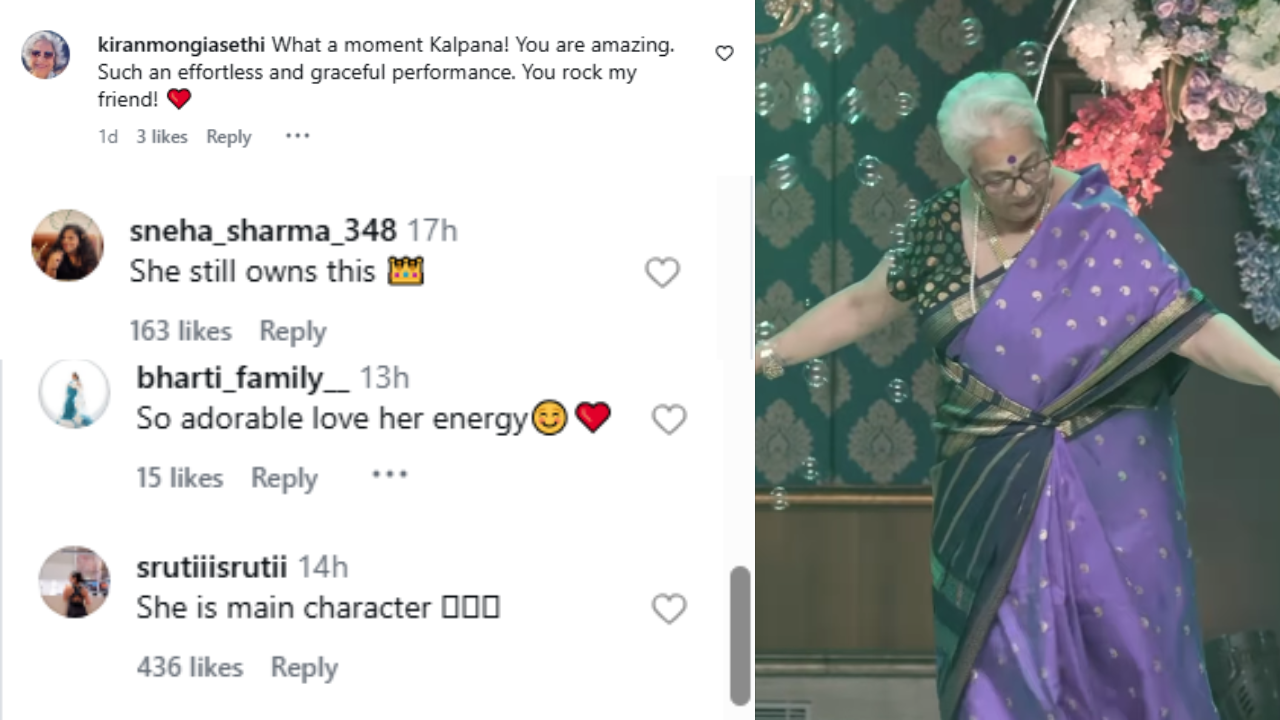View the 163 likes on sneha's comment
The width and height of the screenshot is (1280, 720).
click(180, 331)
